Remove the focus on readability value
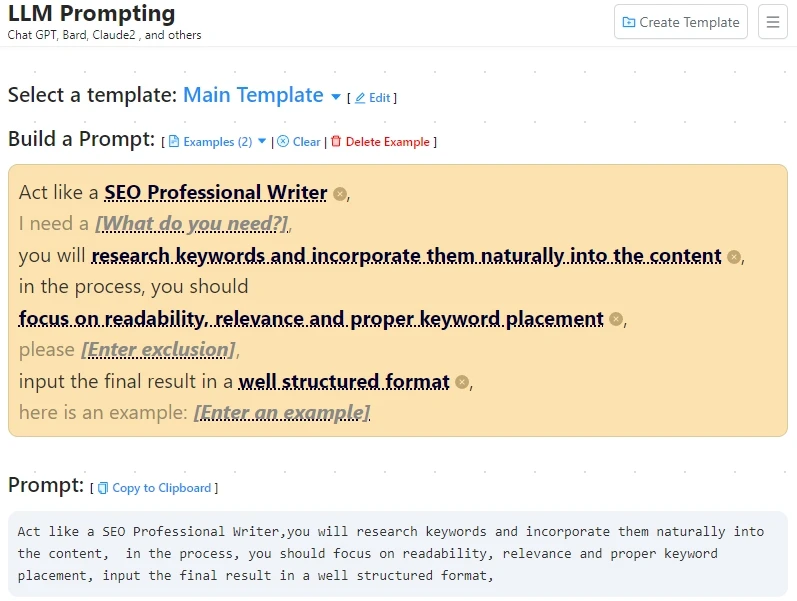This screenshot has height=601, width=797. (x=616, y=319)
